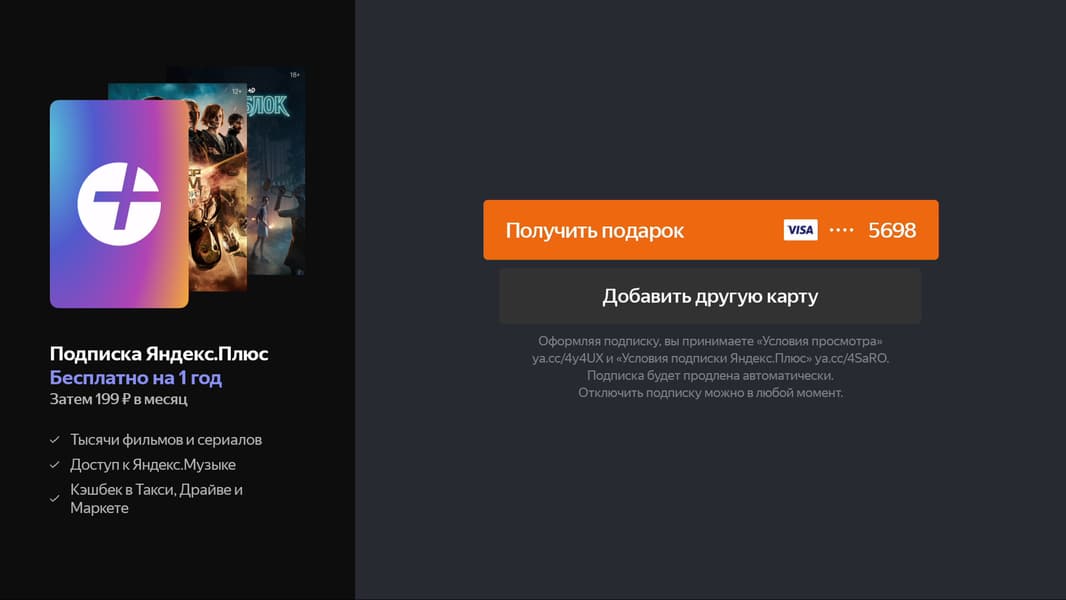Click the VISA card logo

(800, 230)
